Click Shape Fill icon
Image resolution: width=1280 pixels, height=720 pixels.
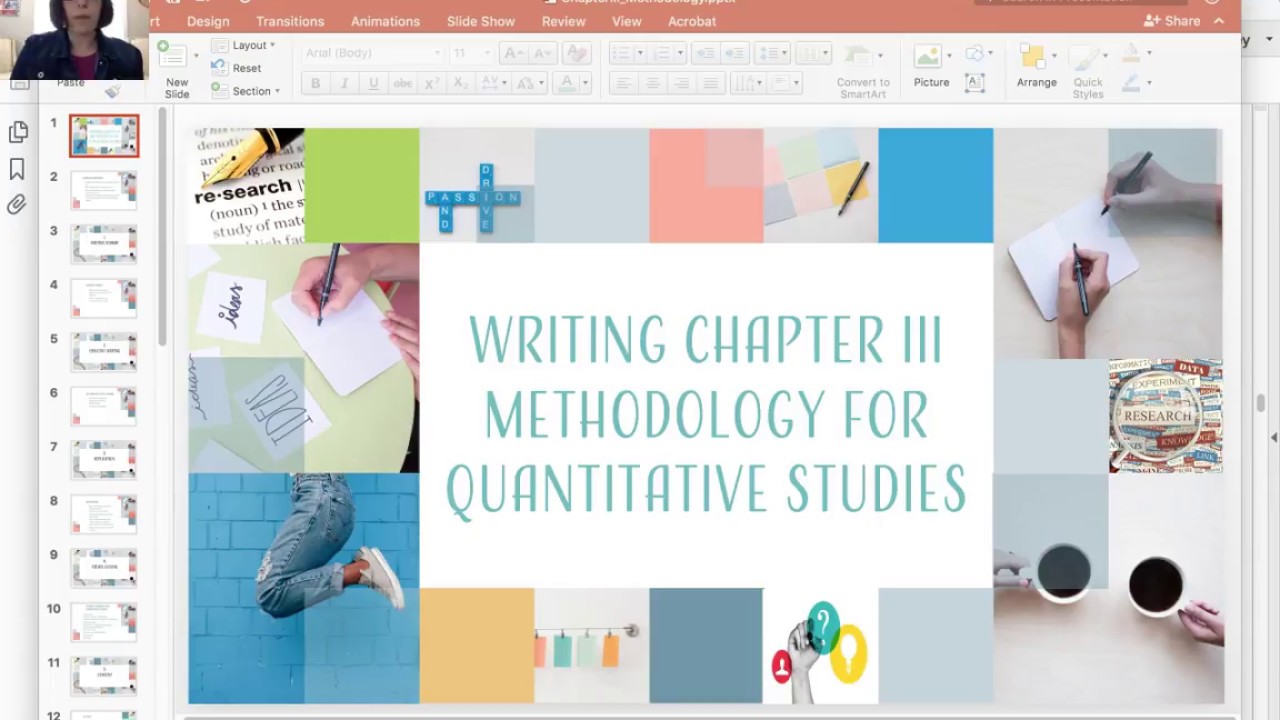[1131, 53]
